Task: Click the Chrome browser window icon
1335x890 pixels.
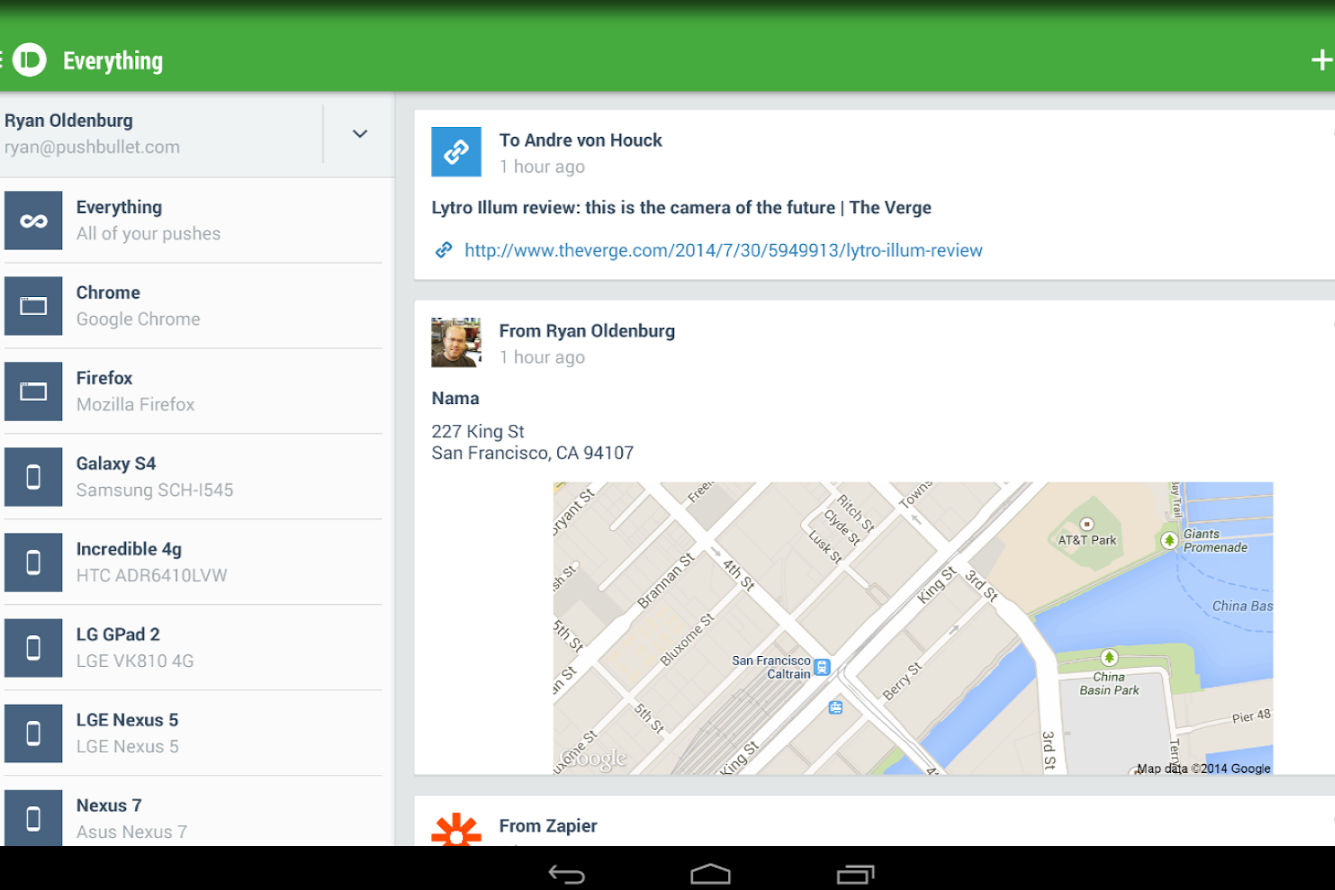Action: click(x=33, y=306)
